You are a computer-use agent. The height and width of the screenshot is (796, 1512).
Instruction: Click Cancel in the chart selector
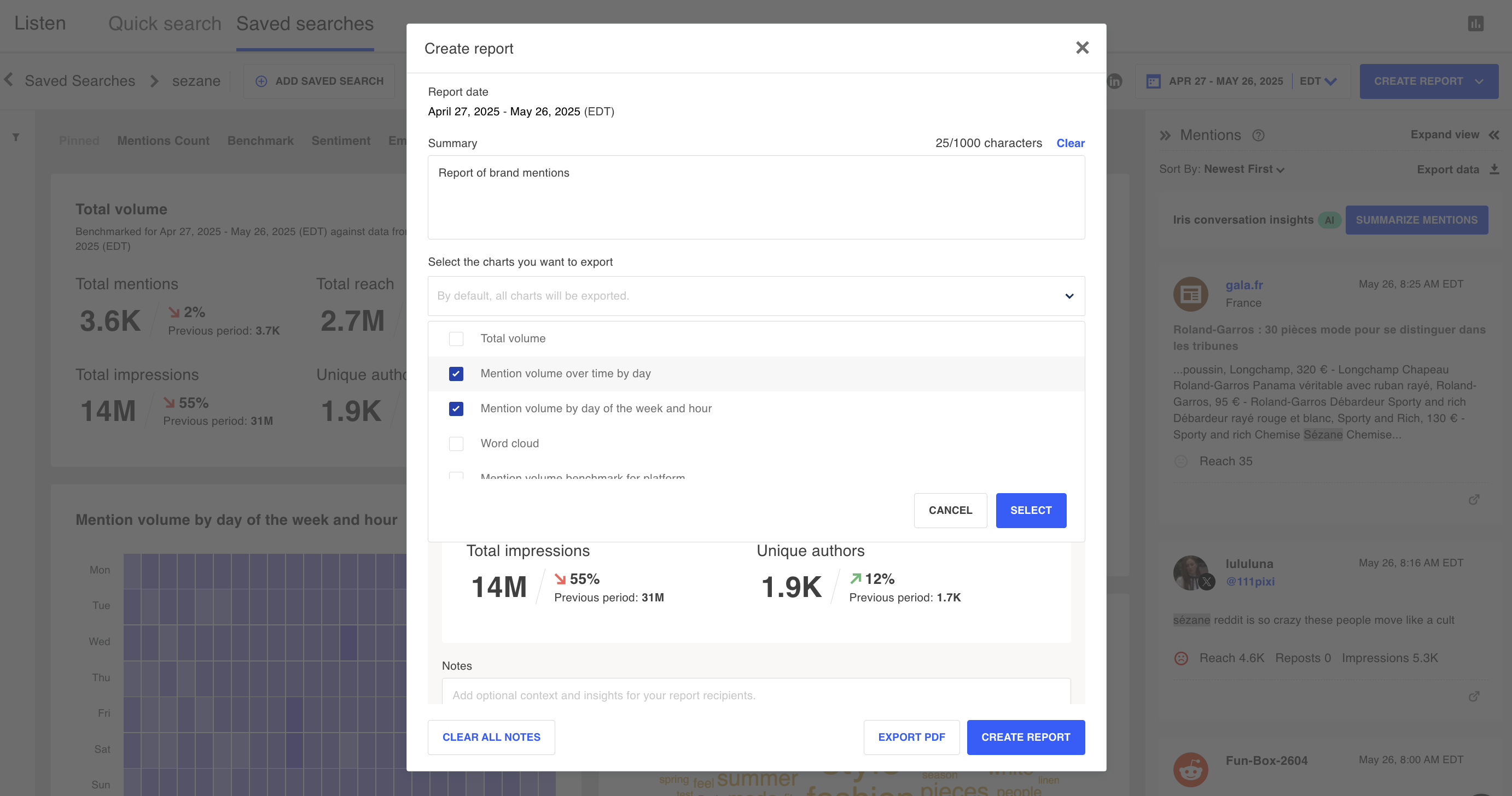pyautogui.click(x=950, y=510)
